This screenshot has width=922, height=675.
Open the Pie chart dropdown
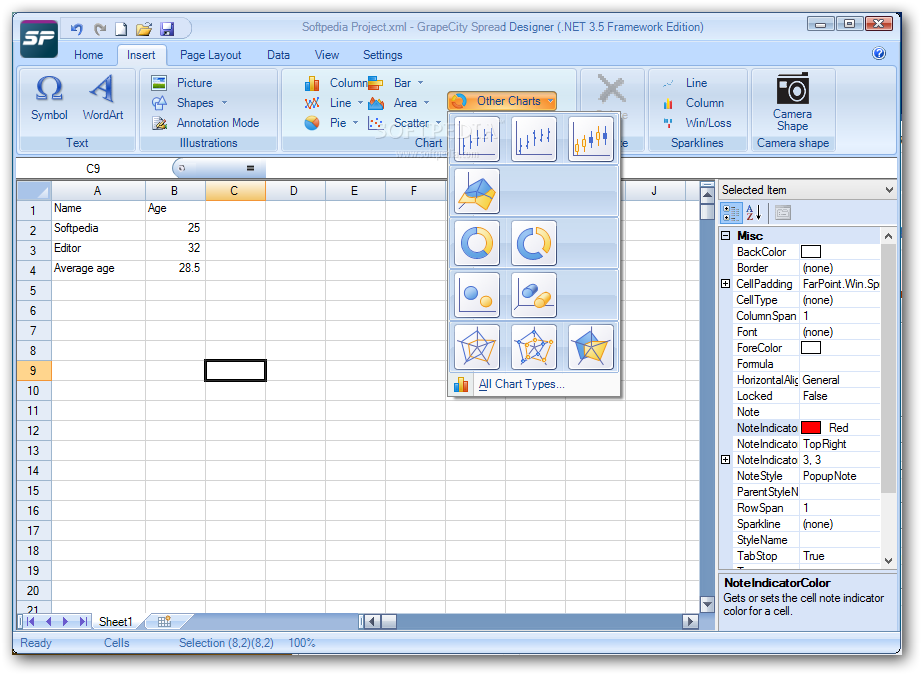pyautogui.click(x=355, y=123)
